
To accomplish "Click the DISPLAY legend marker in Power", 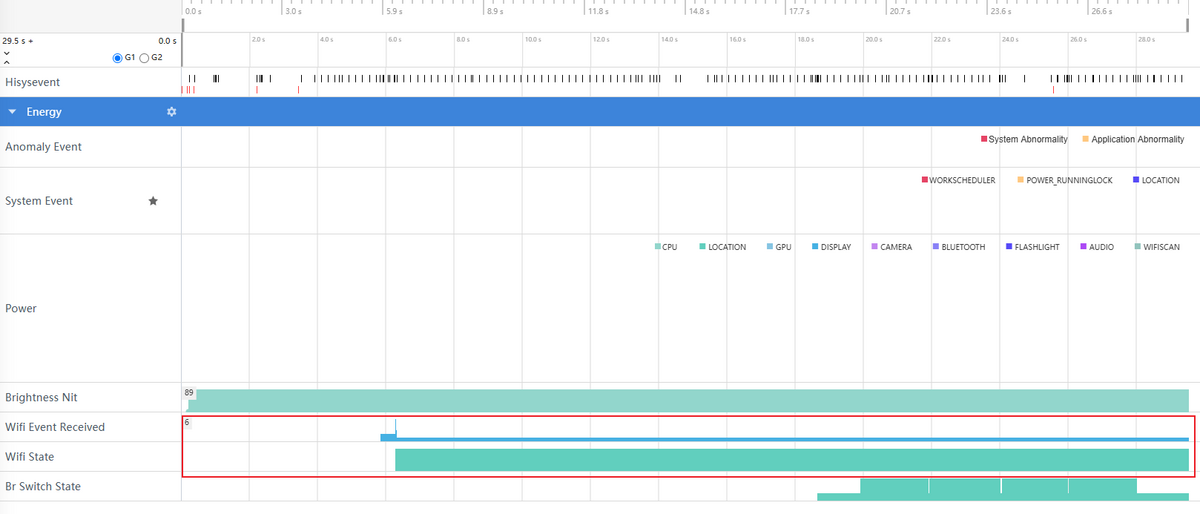I will [815, 247].
